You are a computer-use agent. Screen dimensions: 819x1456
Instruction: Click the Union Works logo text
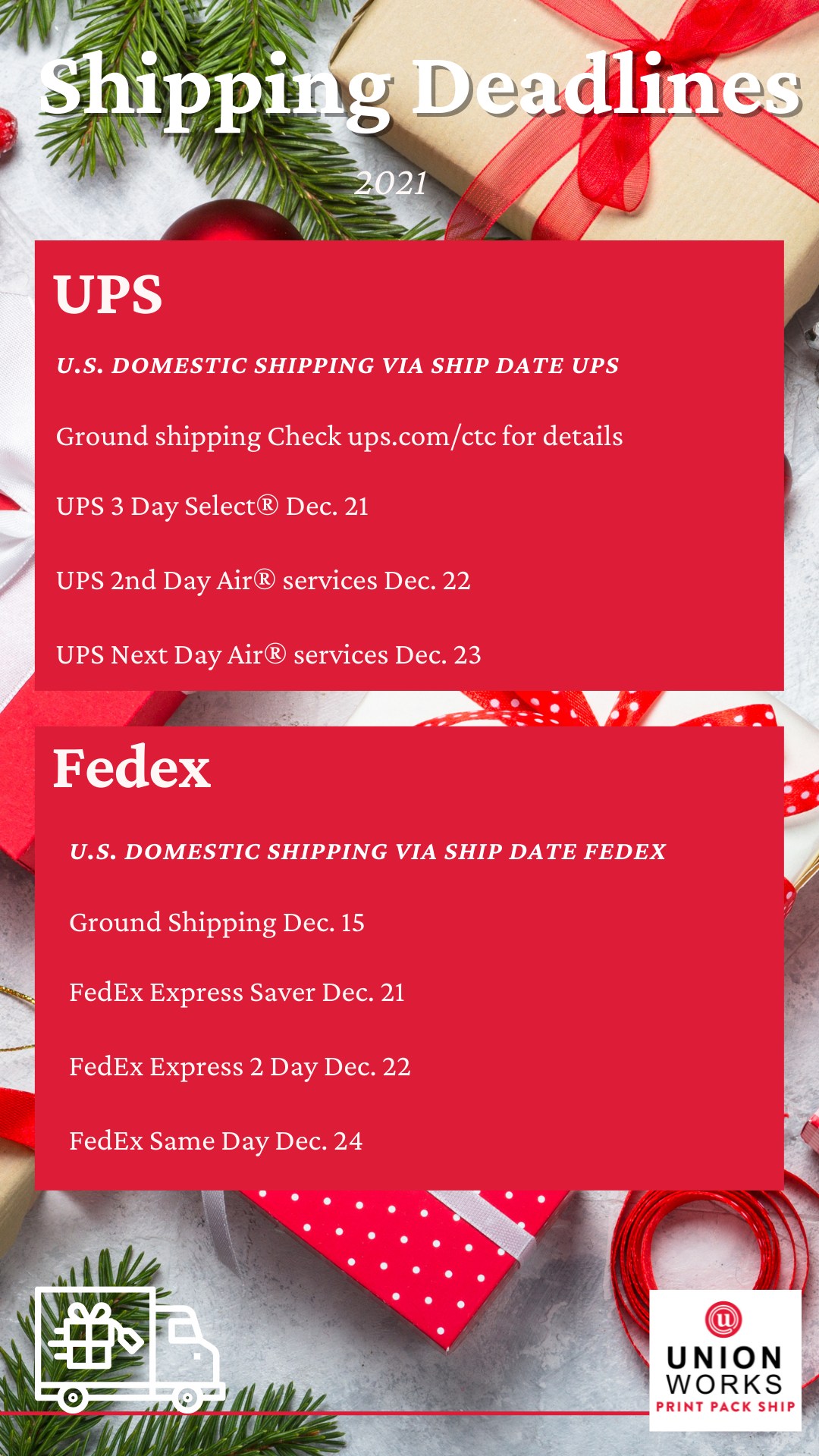tap(724, 1371)
